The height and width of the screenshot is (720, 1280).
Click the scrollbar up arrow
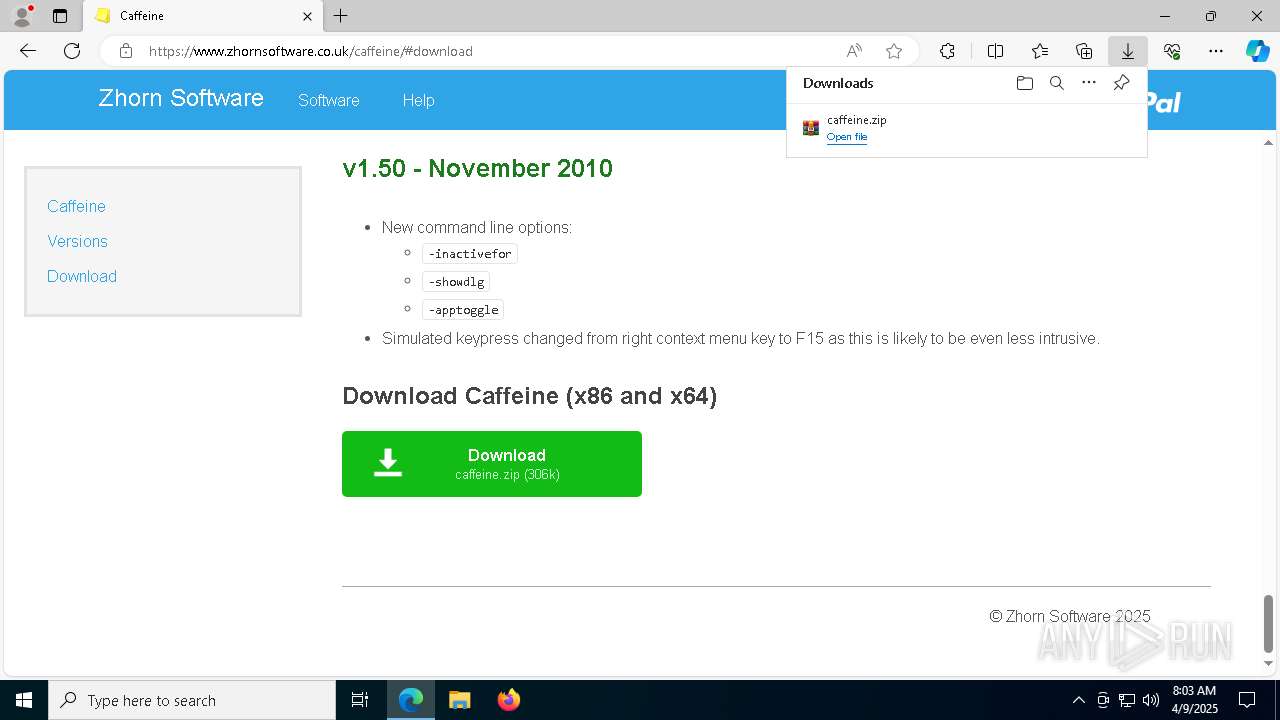click(x=1268, y=142)
